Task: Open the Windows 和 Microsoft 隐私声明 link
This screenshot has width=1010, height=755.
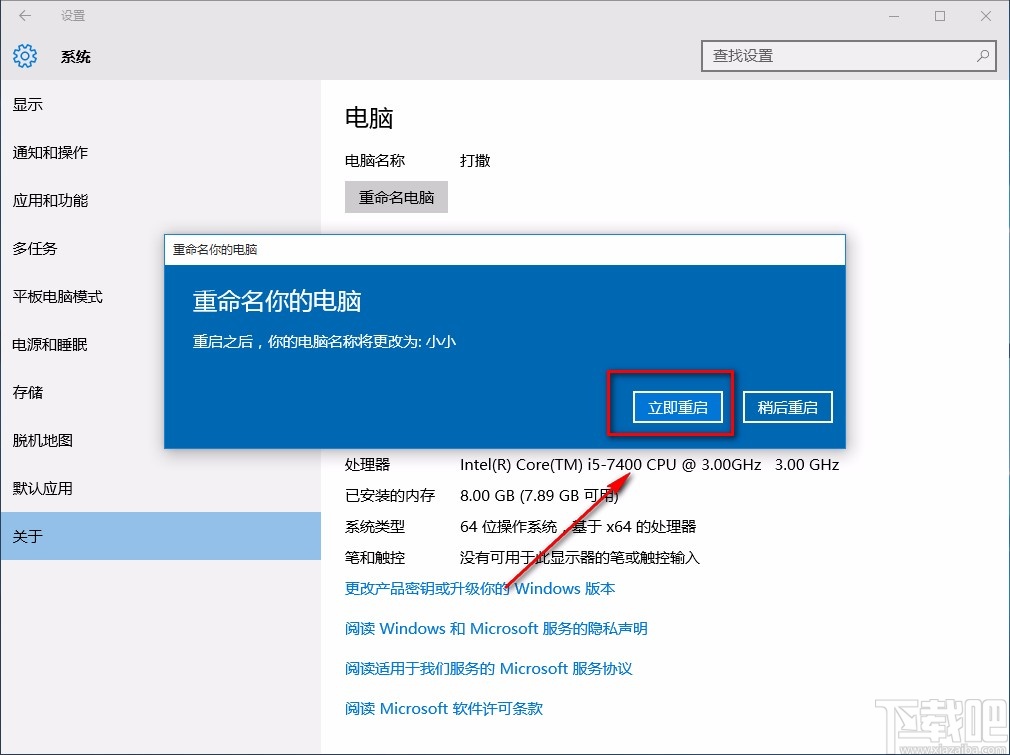Action: [498, 628]
